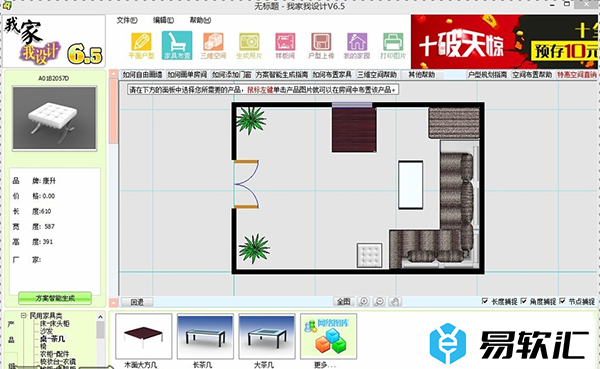Select the top-left plant in the room
The height and width of the screenshot is (369, 600).
pyautogui.click(x=251, y=120)
